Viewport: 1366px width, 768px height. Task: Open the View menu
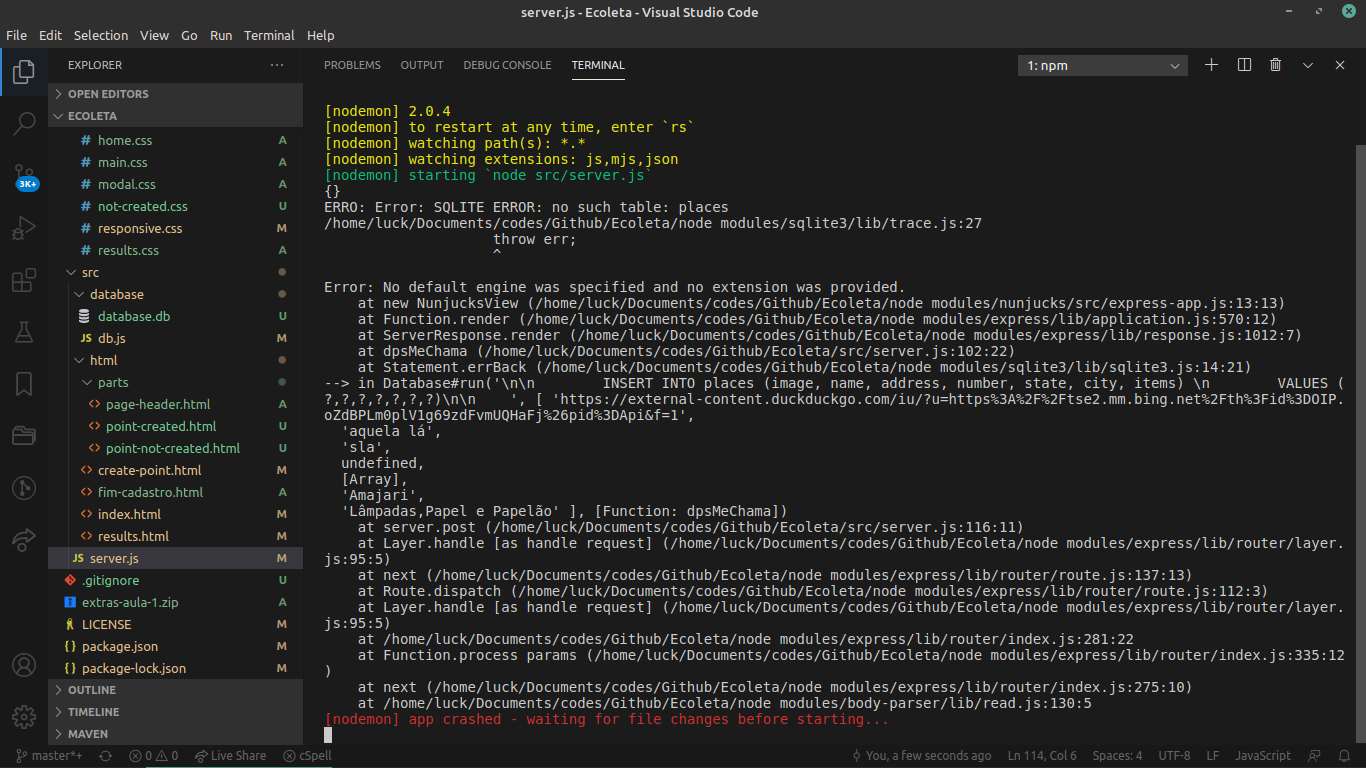coord(154,35)
